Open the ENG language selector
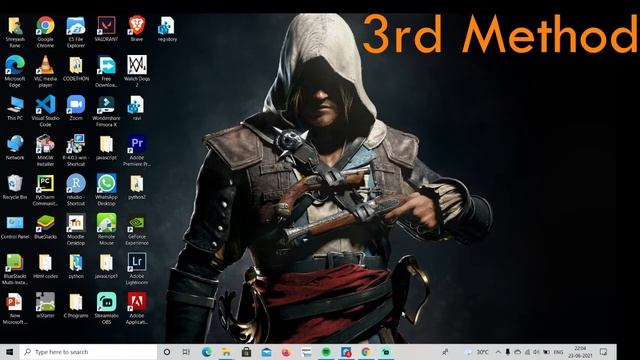640x360 pixels. [558, 352]
